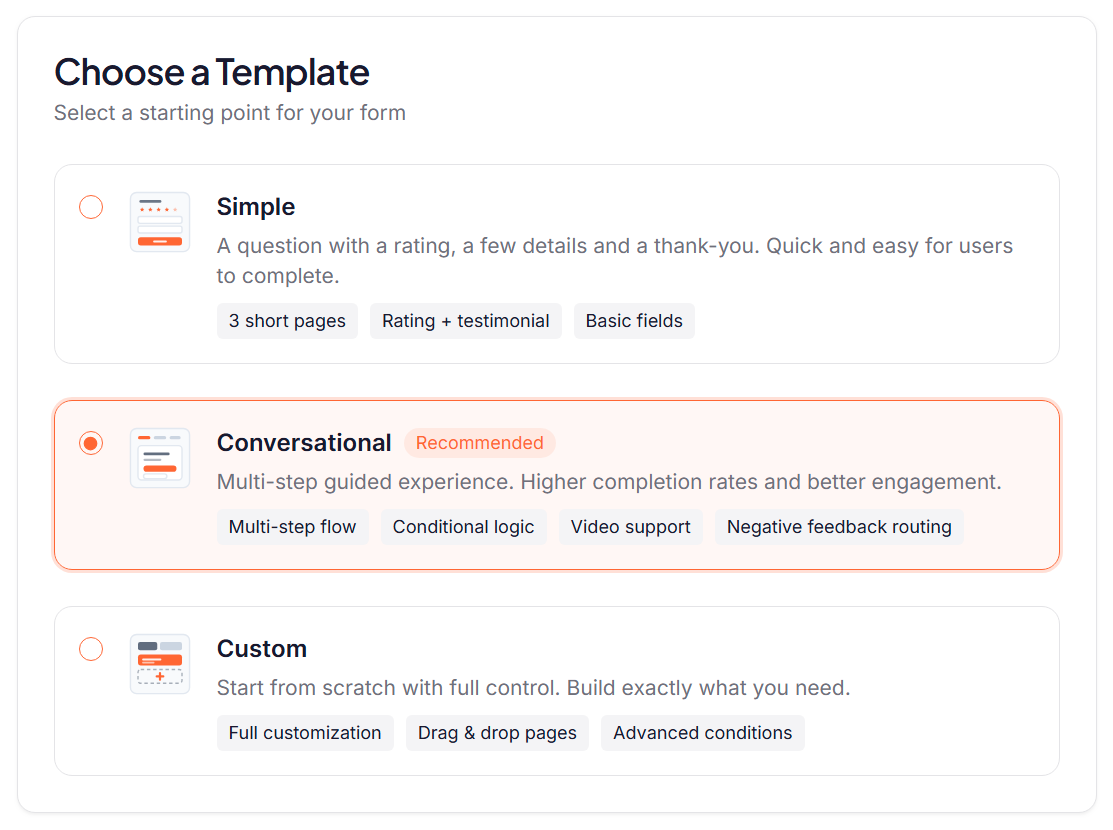Click the Conversational template title
This screenshot has height=830, width=1113.
click(304, 443)
